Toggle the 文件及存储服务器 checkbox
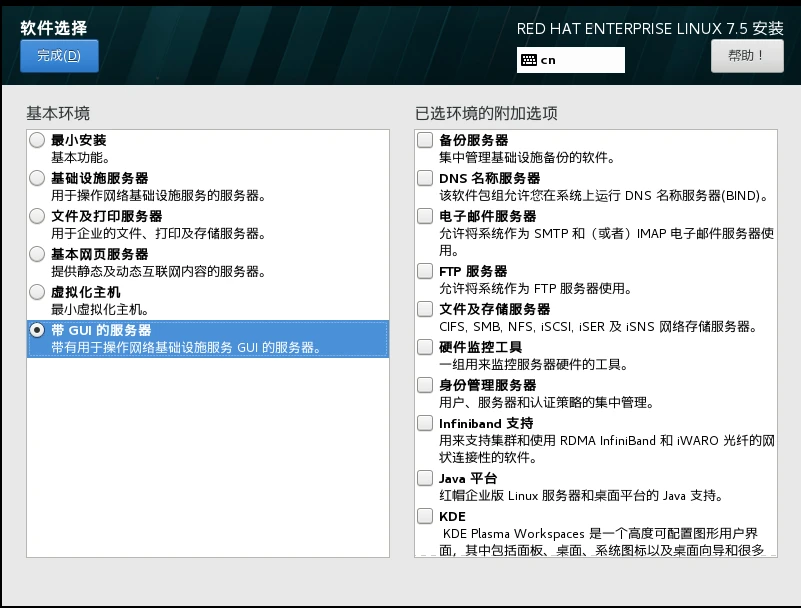Viewport: 801px width, 608px height. (425, 309)
